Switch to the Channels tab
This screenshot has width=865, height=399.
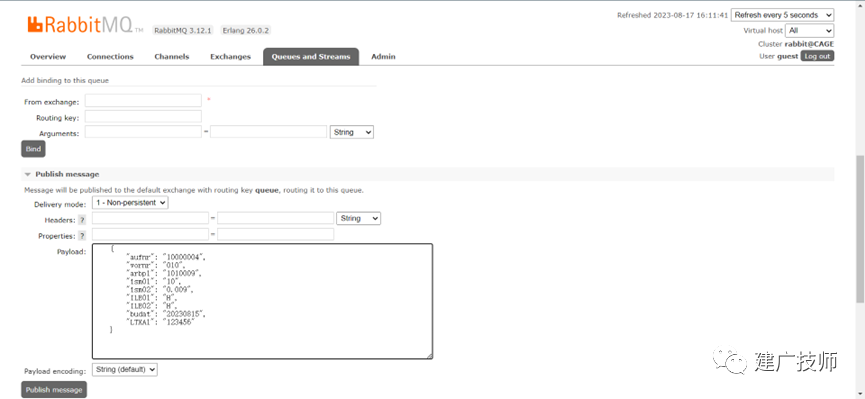coord(172,57)
